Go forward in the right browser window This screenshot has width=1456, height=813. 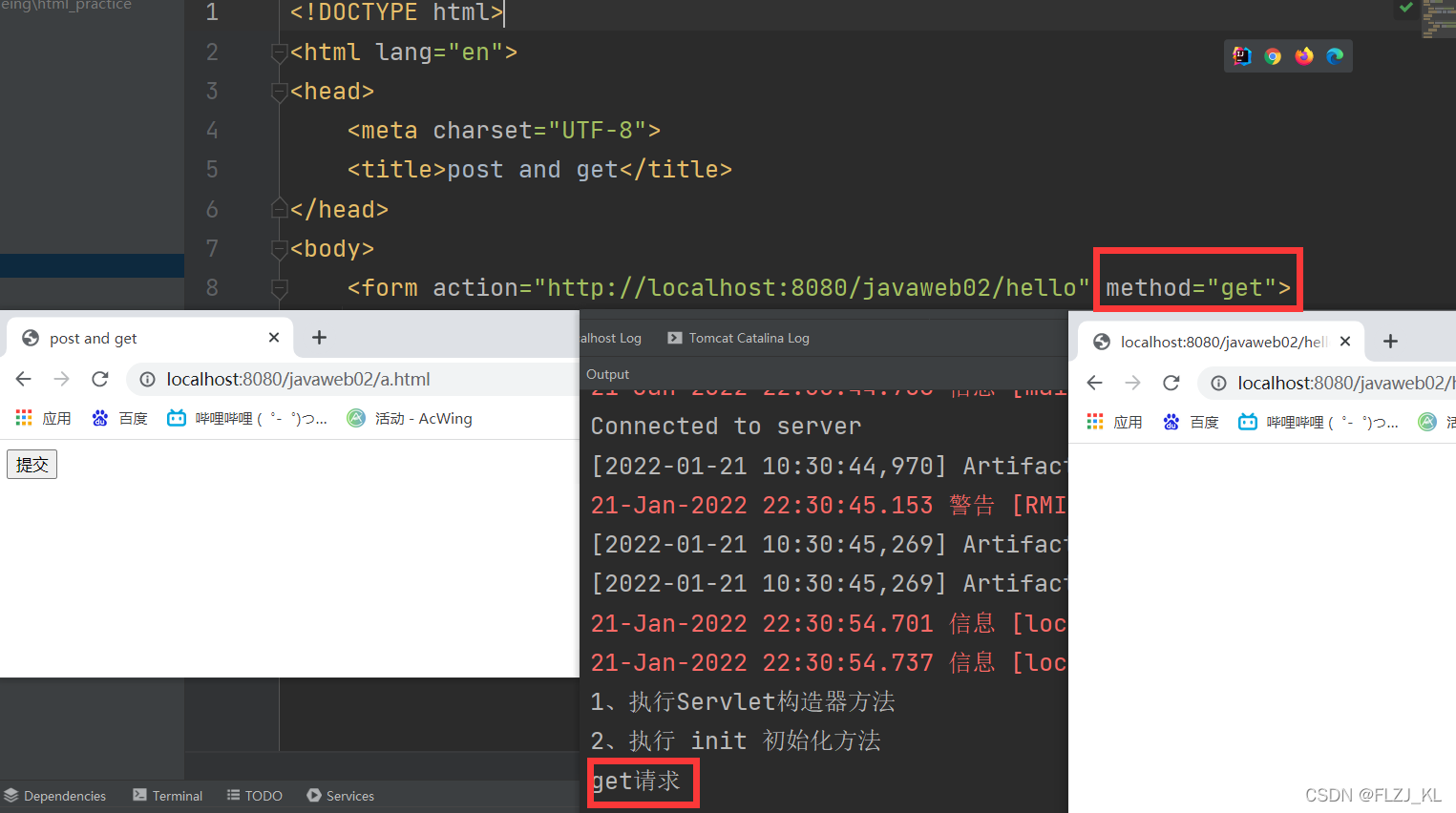click(1133, 383)
